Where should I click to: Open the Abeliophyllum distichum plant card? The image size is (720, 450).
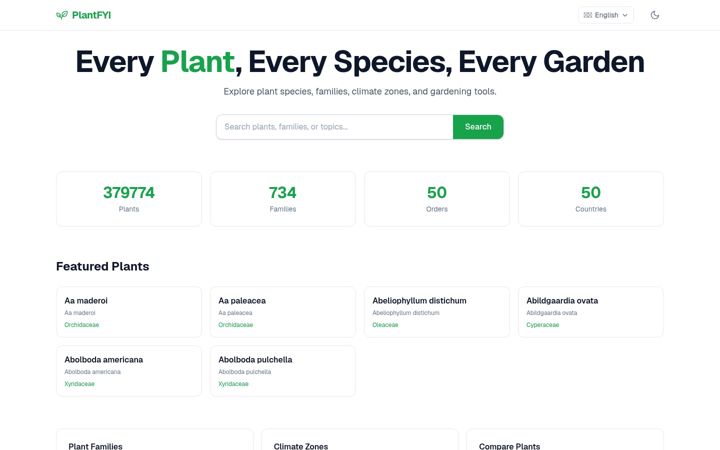(x=437, y=312)
